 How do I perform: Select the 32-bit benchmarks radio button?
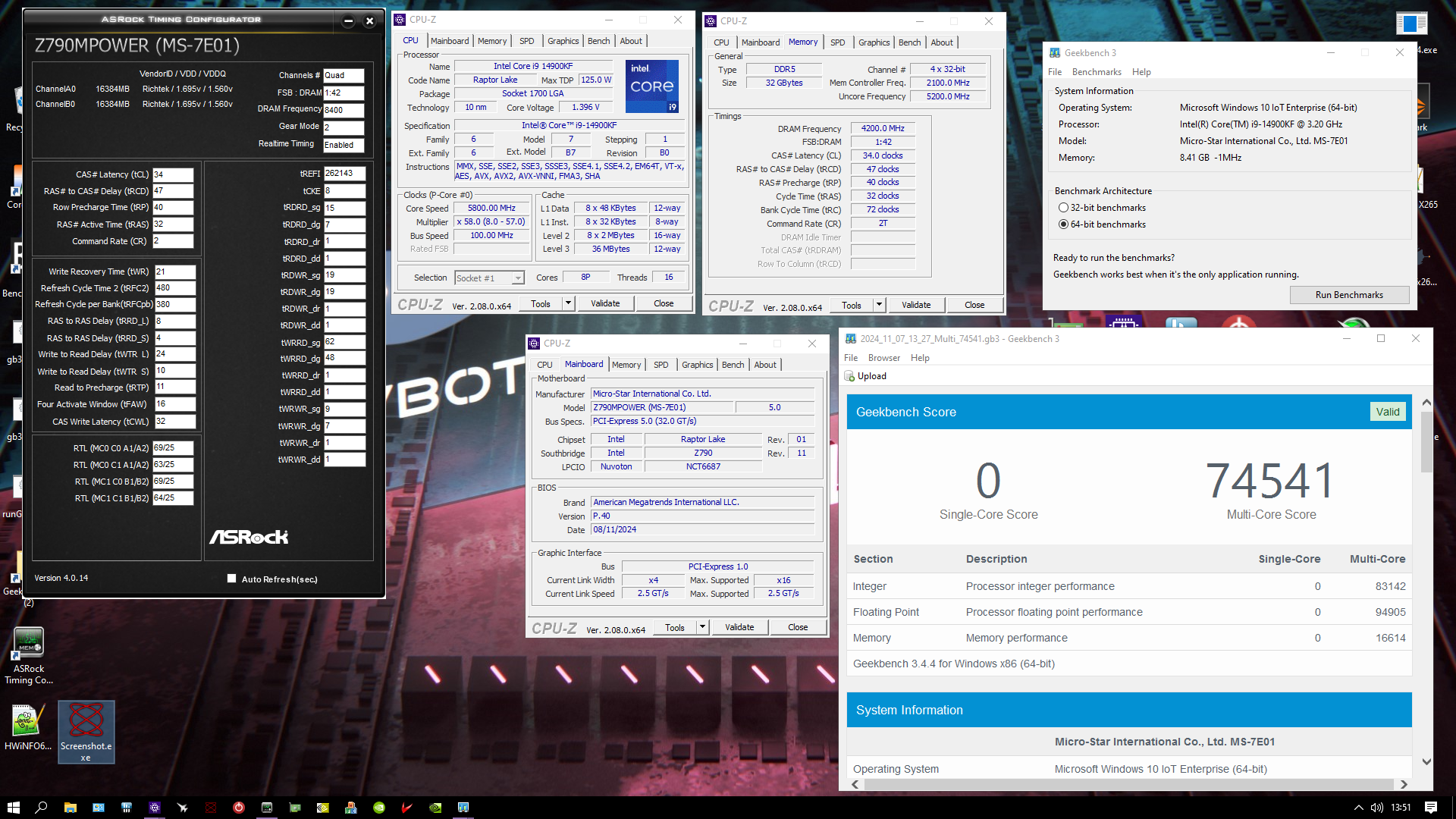click(1063, 208)
